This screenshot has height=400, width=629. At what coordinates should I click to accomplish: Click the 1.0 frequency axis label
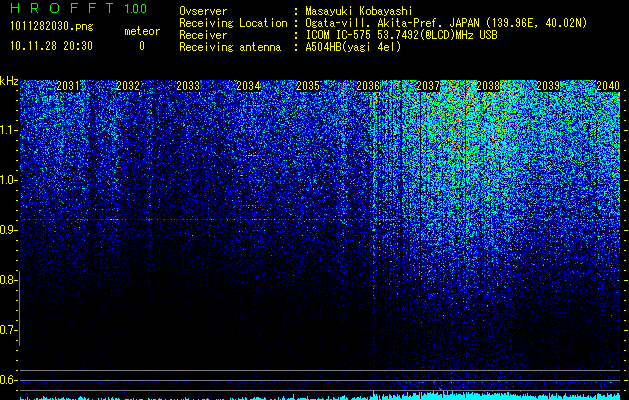(8, 180)
